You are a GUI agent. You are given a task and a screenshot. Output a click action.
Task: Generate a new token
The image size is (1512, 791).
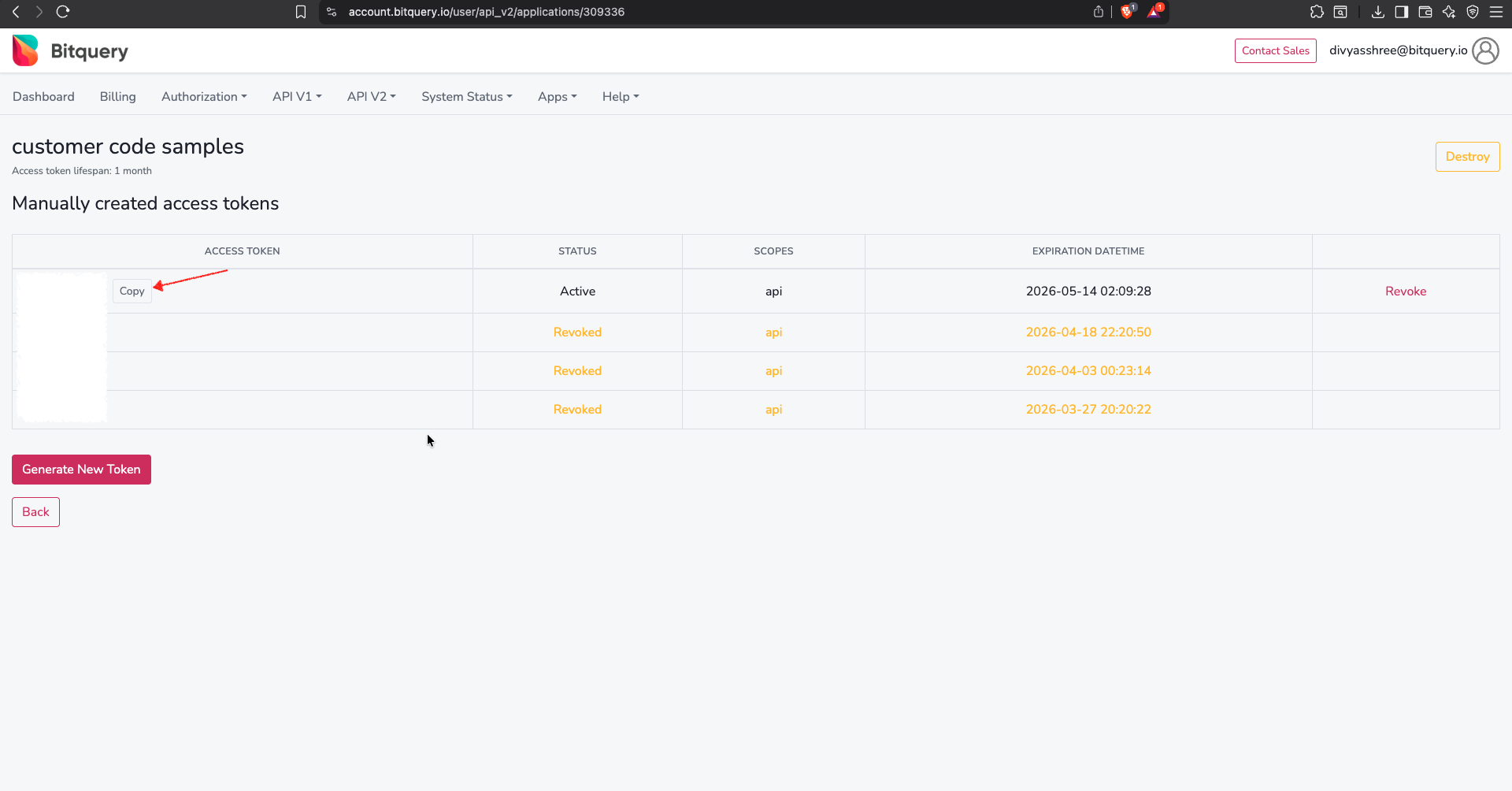pos(81,470)
